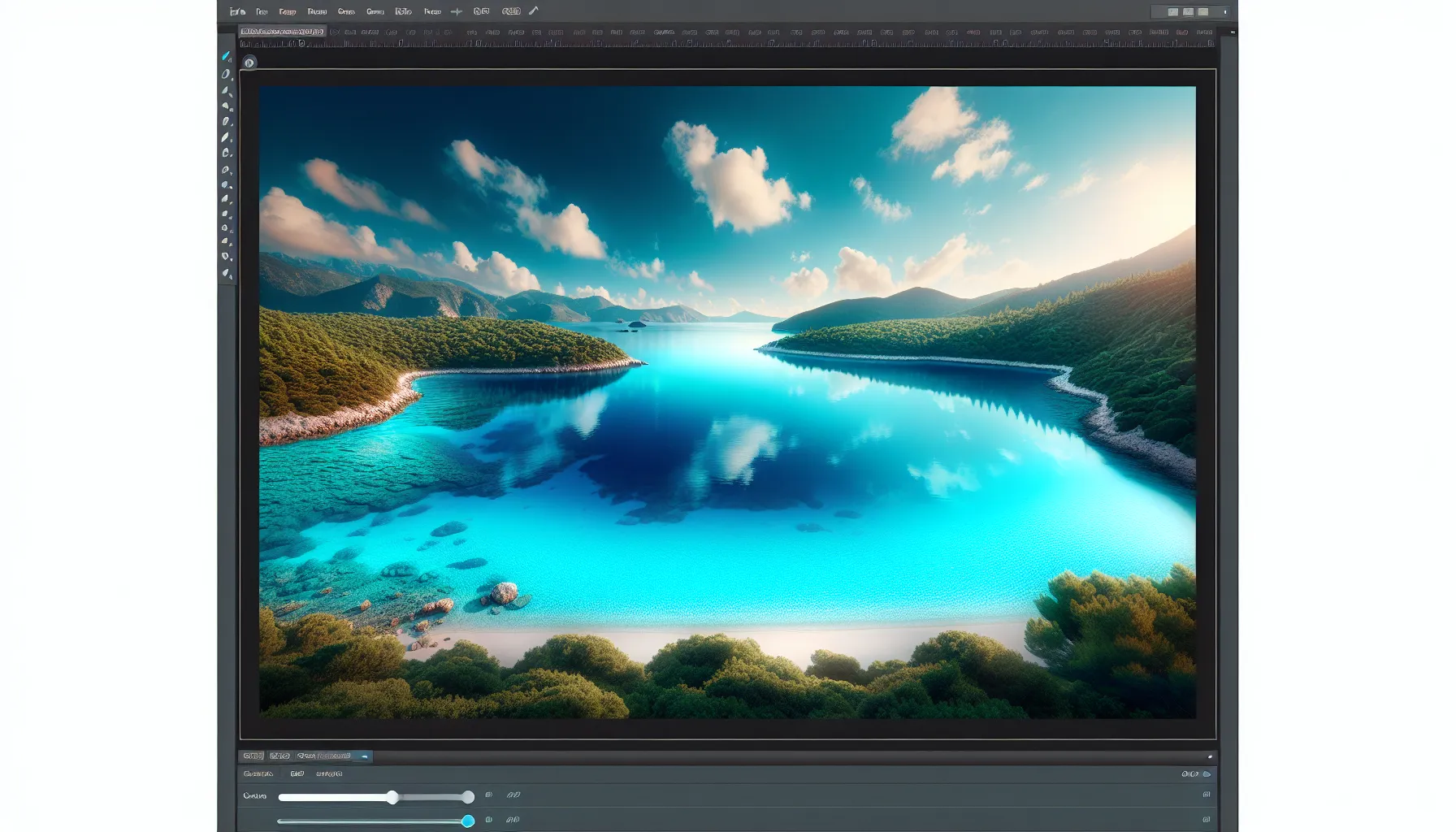Click the value label right of the cyan slider
Screen dimensions: 1456x832
pyautogui.click(x=513, y=820)
